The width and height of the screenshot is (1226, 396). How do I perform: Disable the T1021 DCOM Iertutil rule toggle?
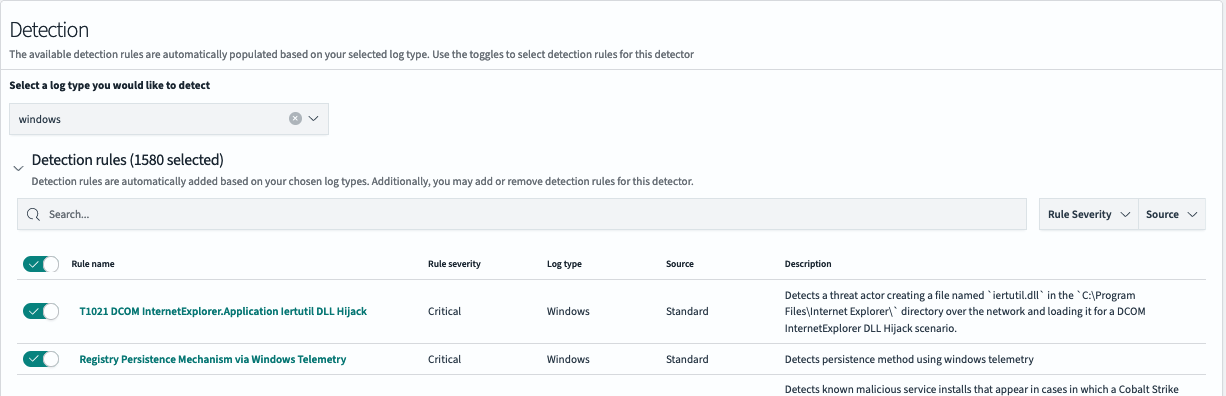[41, 311]
